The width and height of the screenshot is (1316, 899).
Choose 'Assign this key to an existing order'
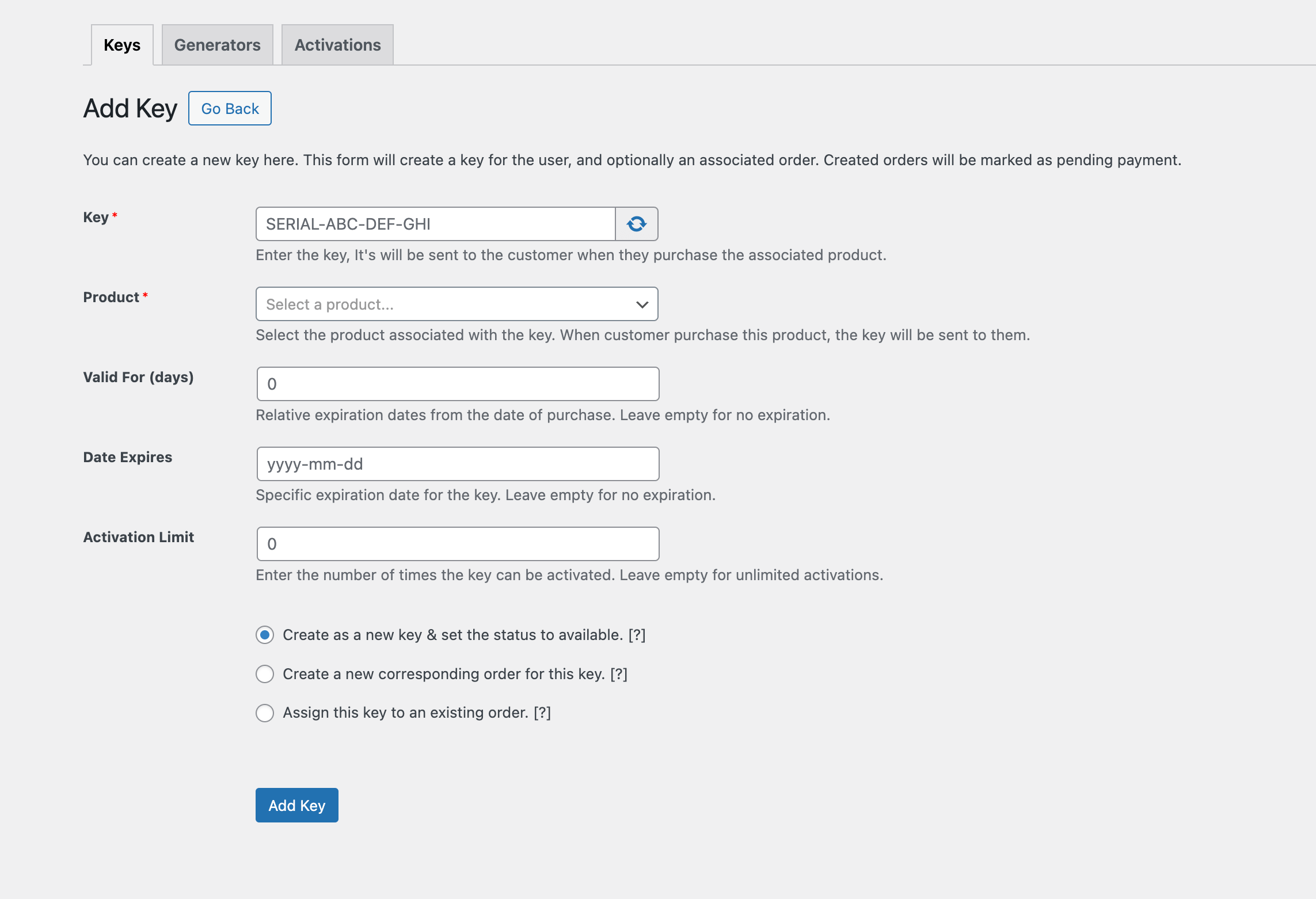tap(265, 713)
